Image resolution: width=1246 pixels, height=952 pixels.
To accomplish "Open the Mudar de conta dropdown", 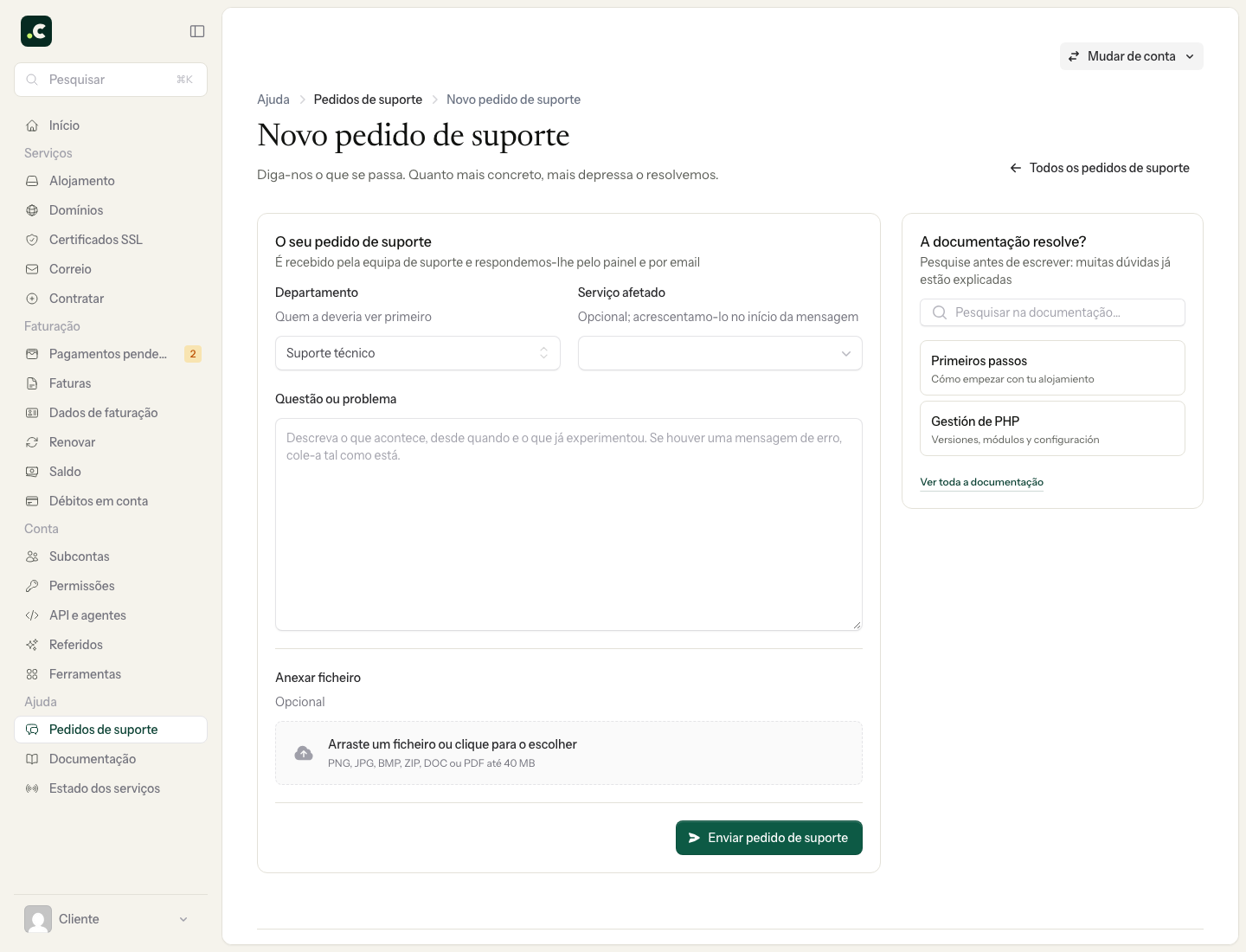I will 1132,56.
